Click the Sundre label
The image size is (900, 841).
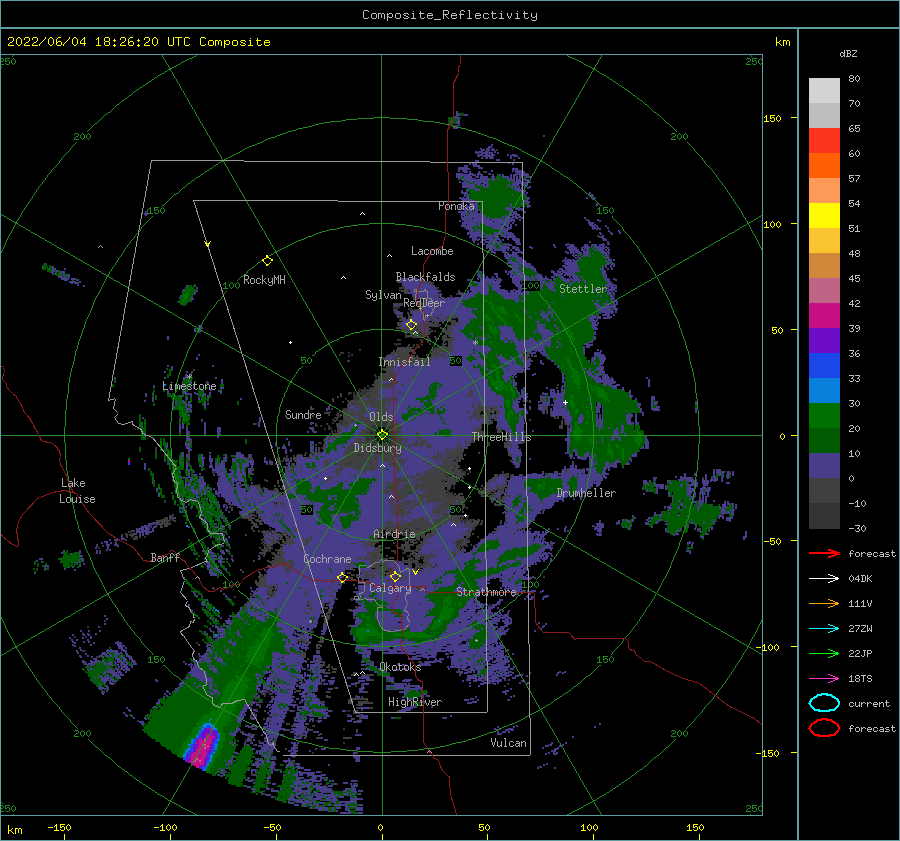pyautogui.click(x=303, y=414)
